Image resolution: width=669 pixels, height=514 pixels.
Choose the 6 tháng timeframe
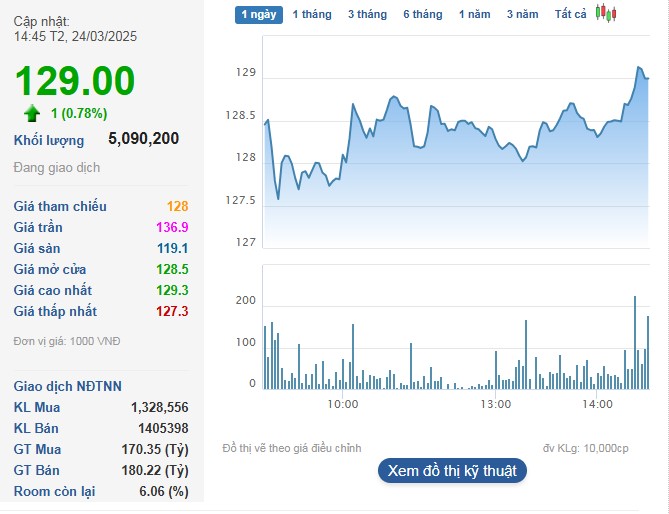[x=422, y=14]
